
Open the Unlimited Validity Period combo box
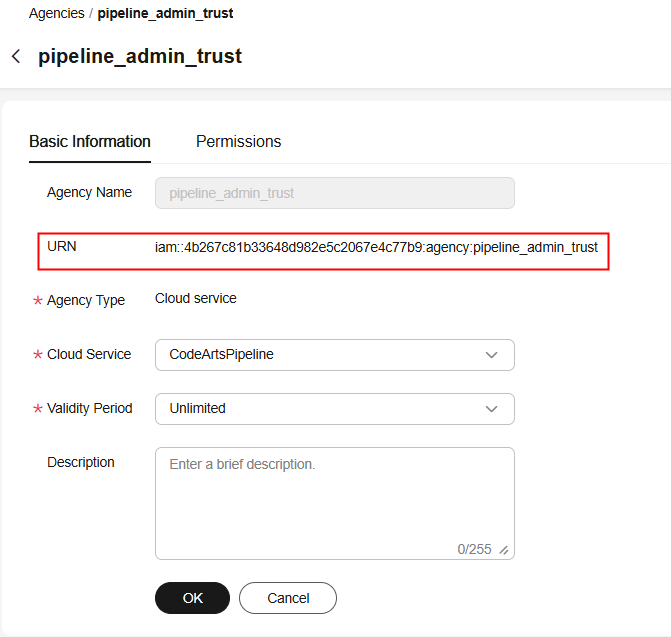click(x=320, y=408)
